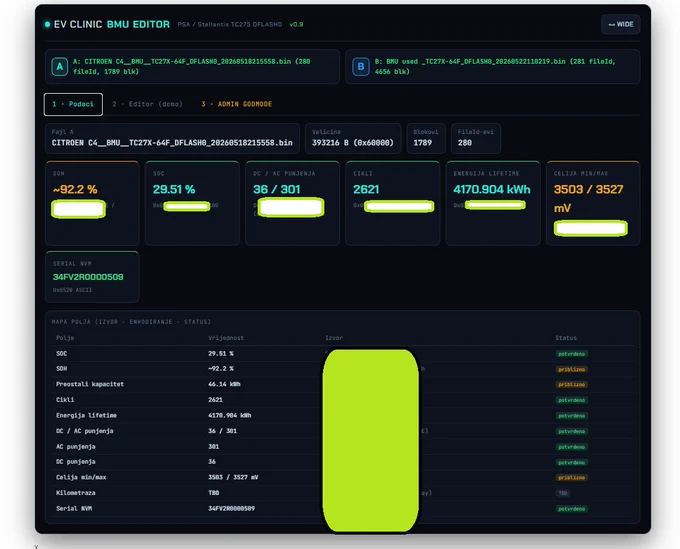Select the SOH '~92.2 %' card

(92, 203)
